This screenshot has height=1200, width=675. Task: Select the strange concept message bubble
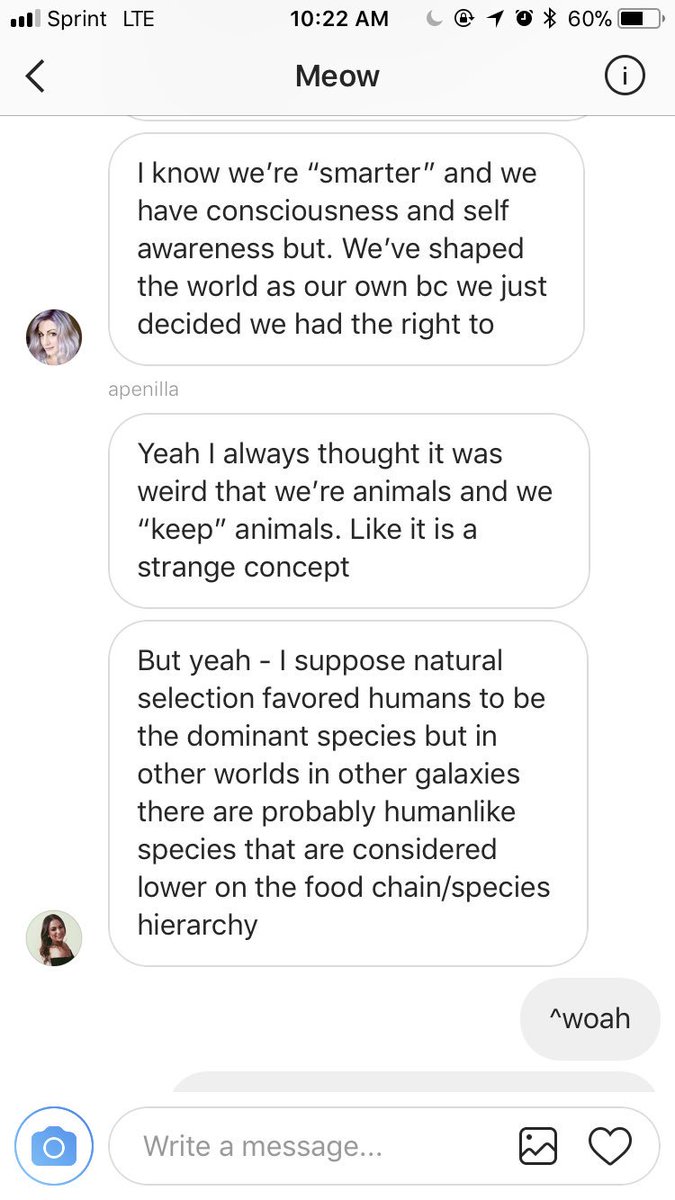pos(348,511)
